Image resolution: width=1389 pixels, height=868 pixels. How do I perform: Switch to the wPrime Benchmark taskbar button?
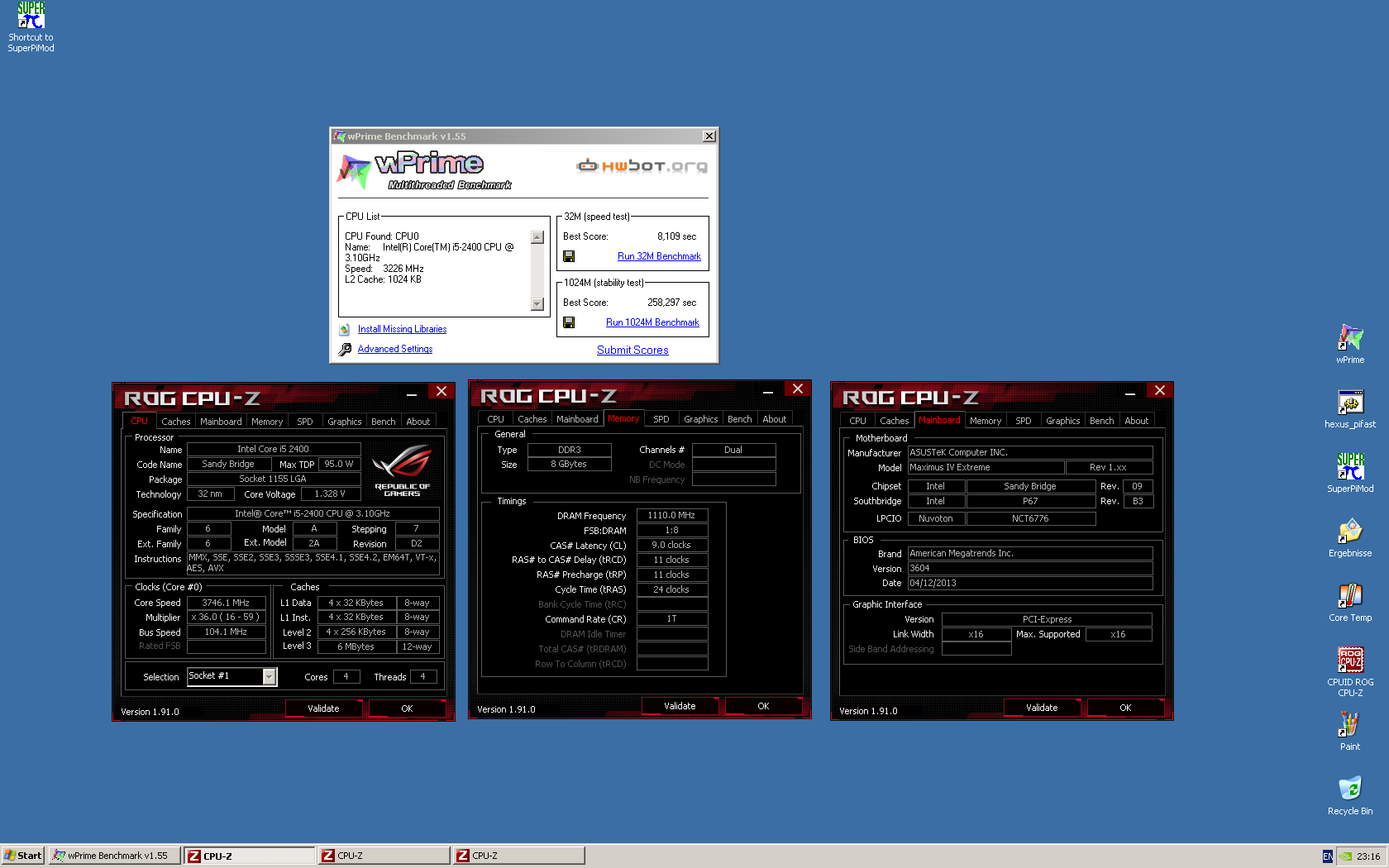(114, 856)
